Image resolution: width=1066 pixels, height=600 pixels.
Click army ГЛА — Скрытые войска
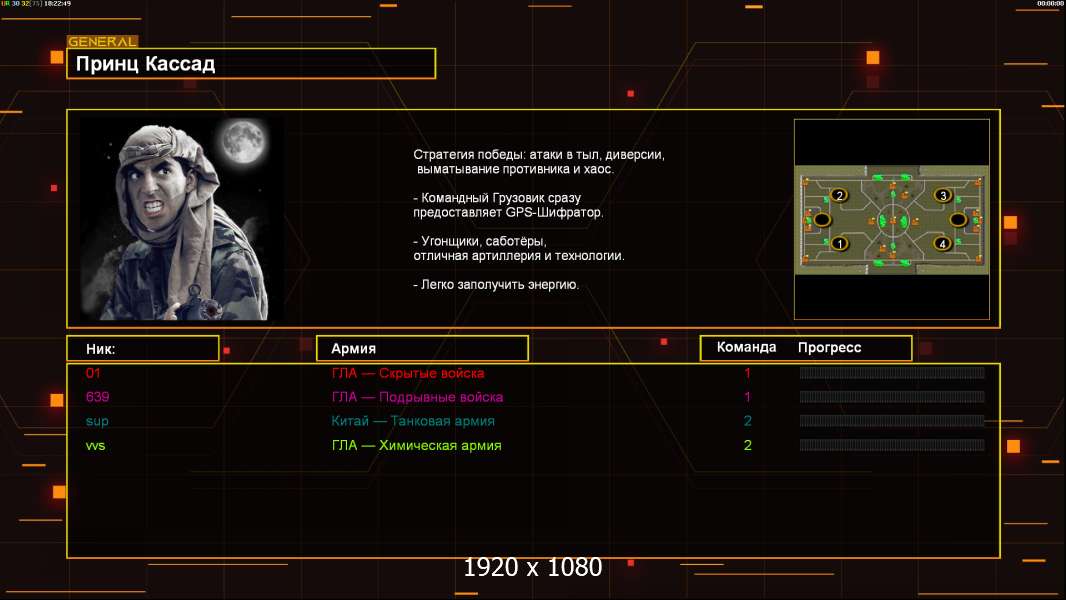pyautogui.click(x=408, y=373)
